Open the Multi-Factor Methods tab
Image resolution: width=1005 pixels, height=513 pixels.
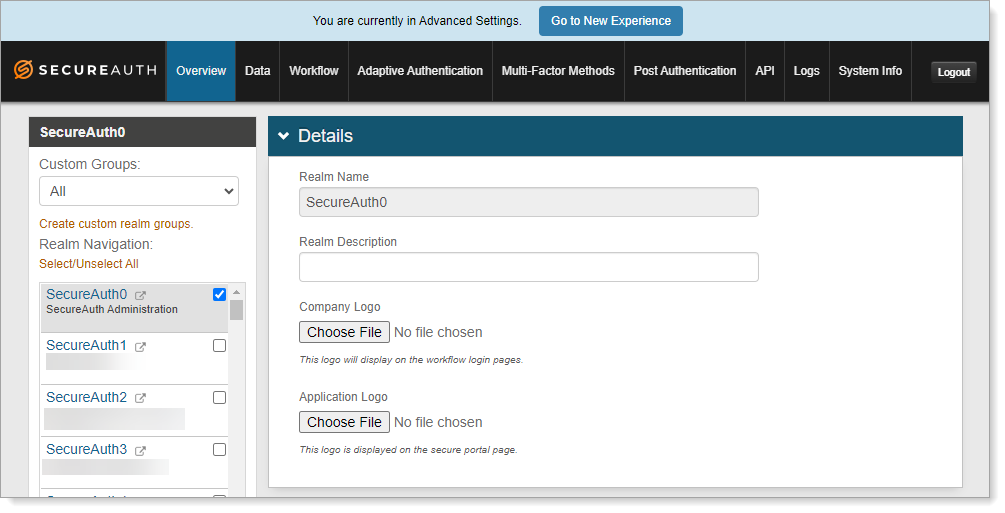pyautogui.click(x=558, y=71)
